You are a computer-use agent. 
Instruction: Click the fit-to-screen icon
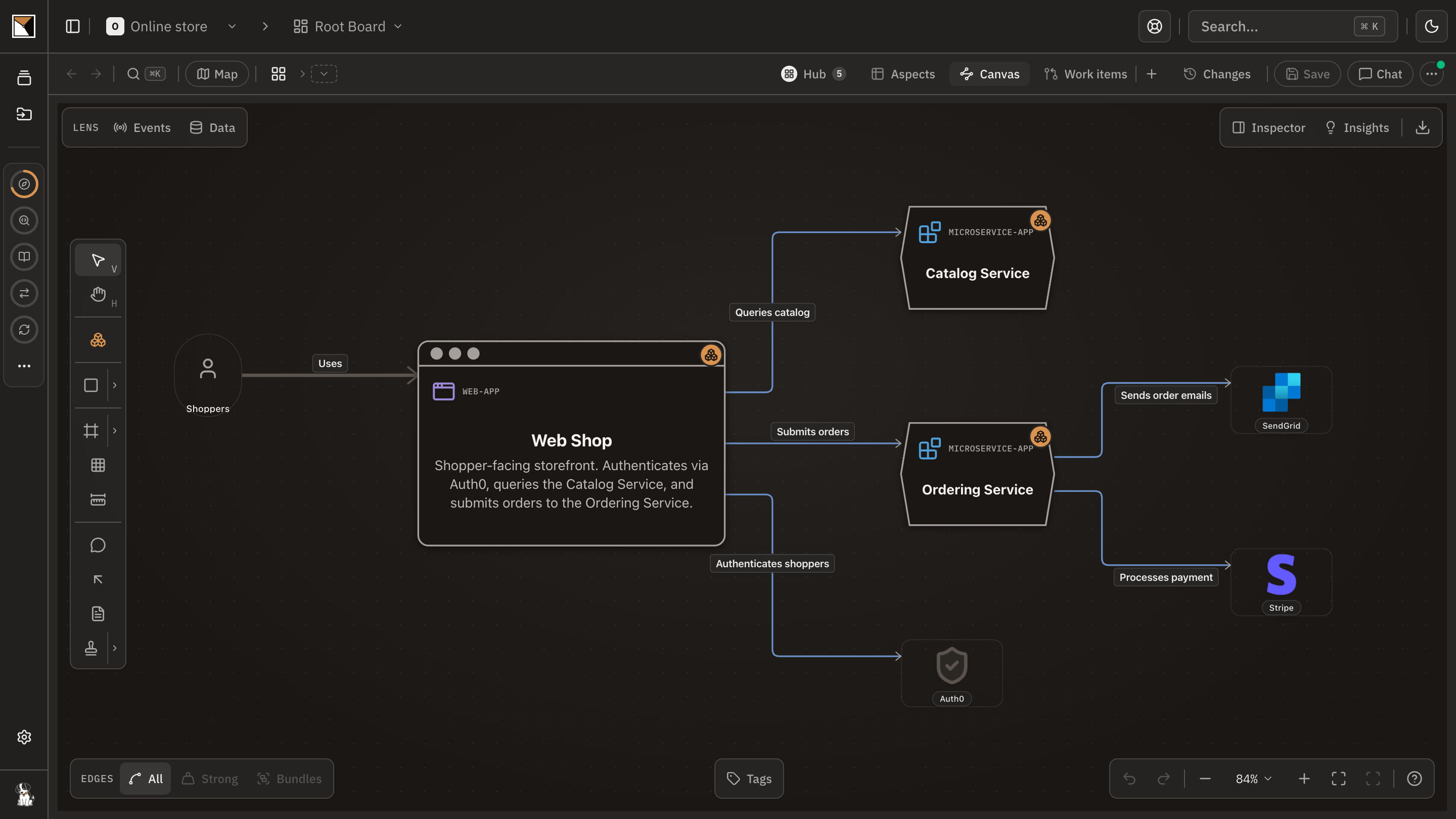point(1338,779)
